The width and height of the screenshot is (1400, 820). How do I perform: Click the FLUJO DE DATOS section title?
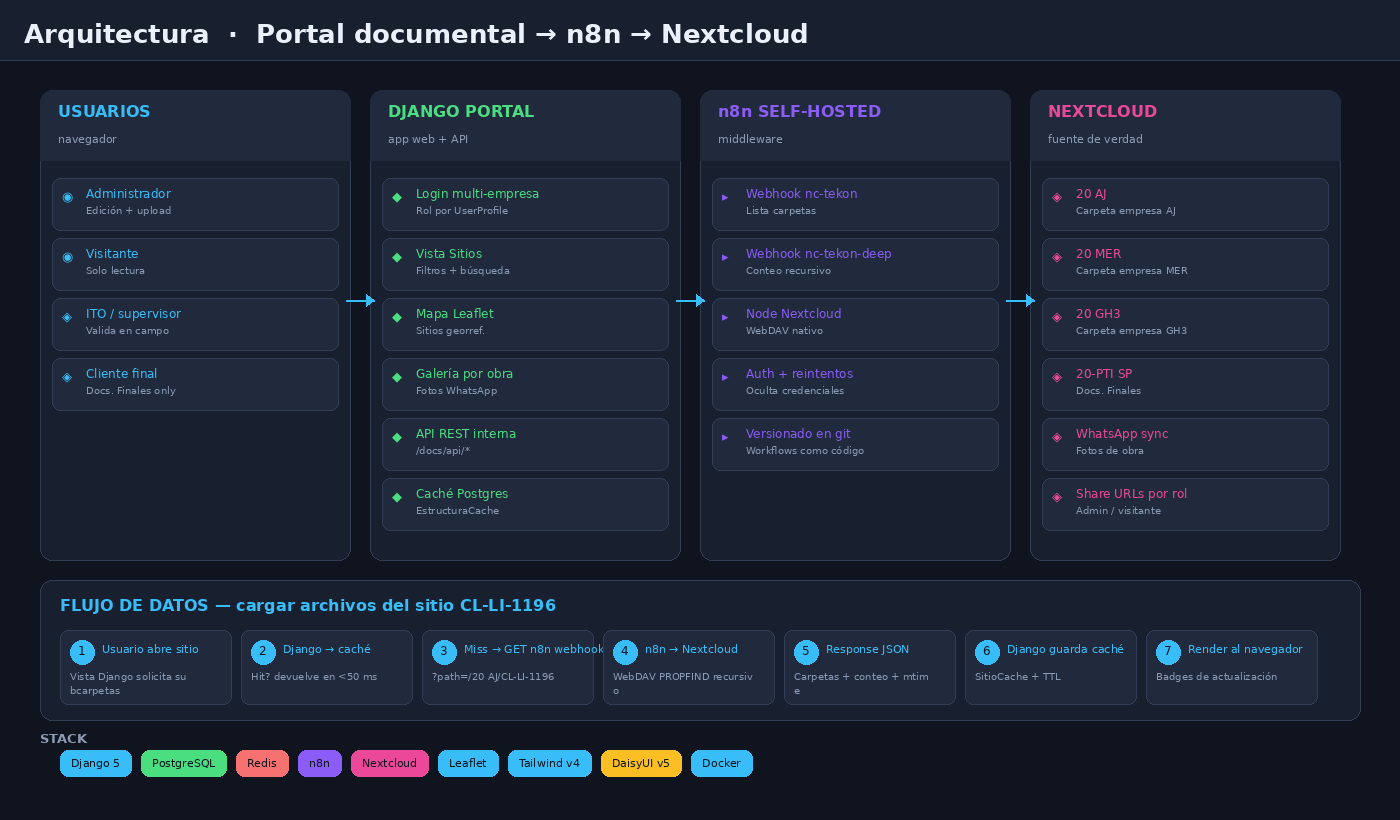click(308, 606)
